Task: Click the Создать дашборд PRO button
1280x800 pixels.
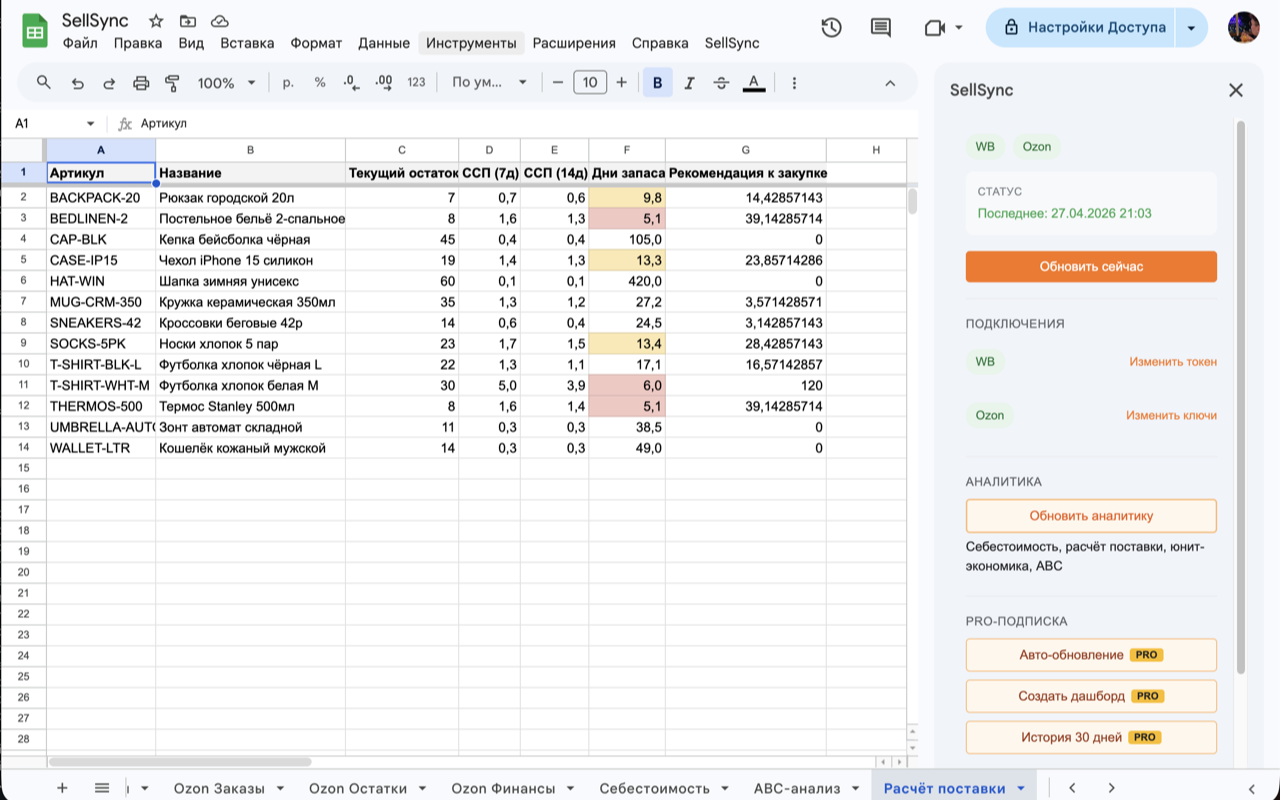Action: pos(1091,696)
